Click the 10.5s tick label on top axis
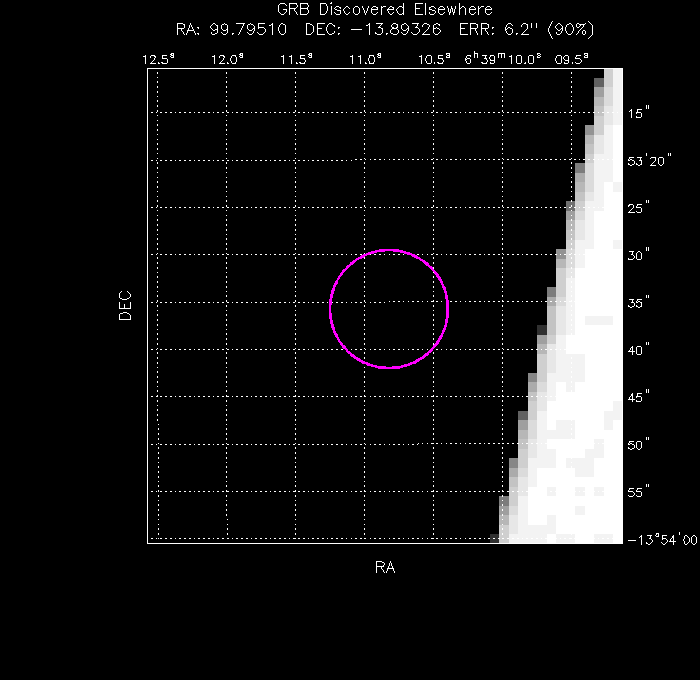The height and width of the screenshot is (680, 700). coord(434,59)
